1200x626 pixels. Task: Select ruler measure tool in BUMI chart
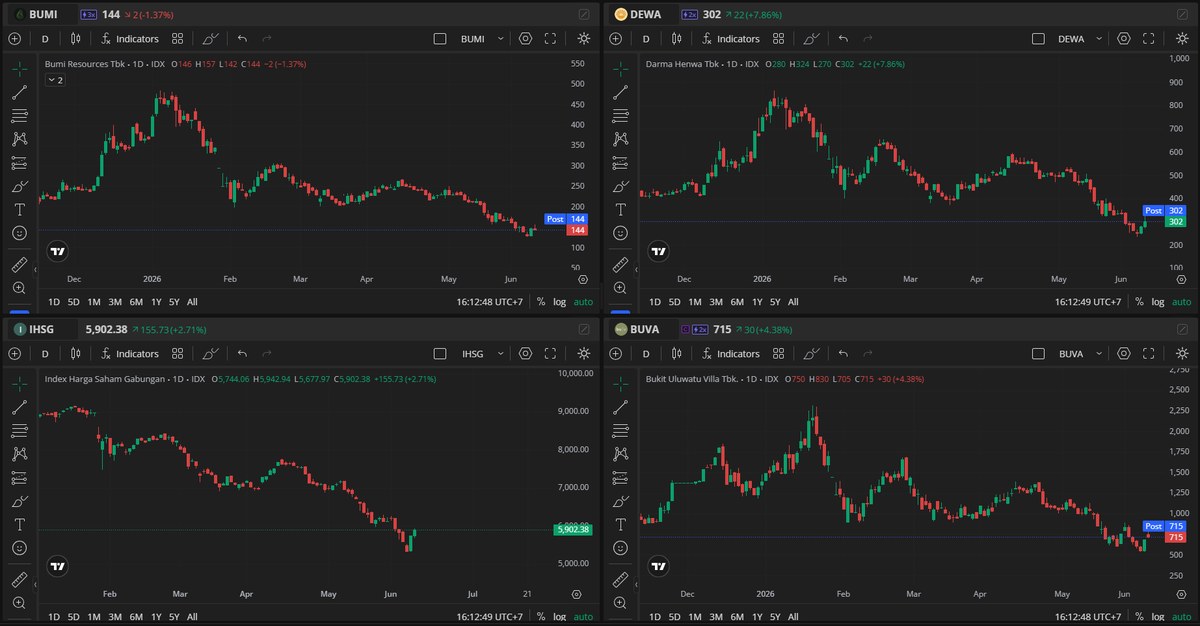[20, 265]
